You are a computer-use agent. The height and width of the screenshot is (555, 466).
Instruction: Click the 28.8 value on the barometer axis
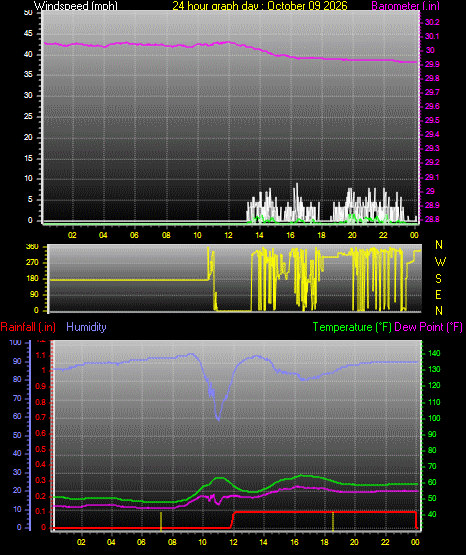[432, 219]
